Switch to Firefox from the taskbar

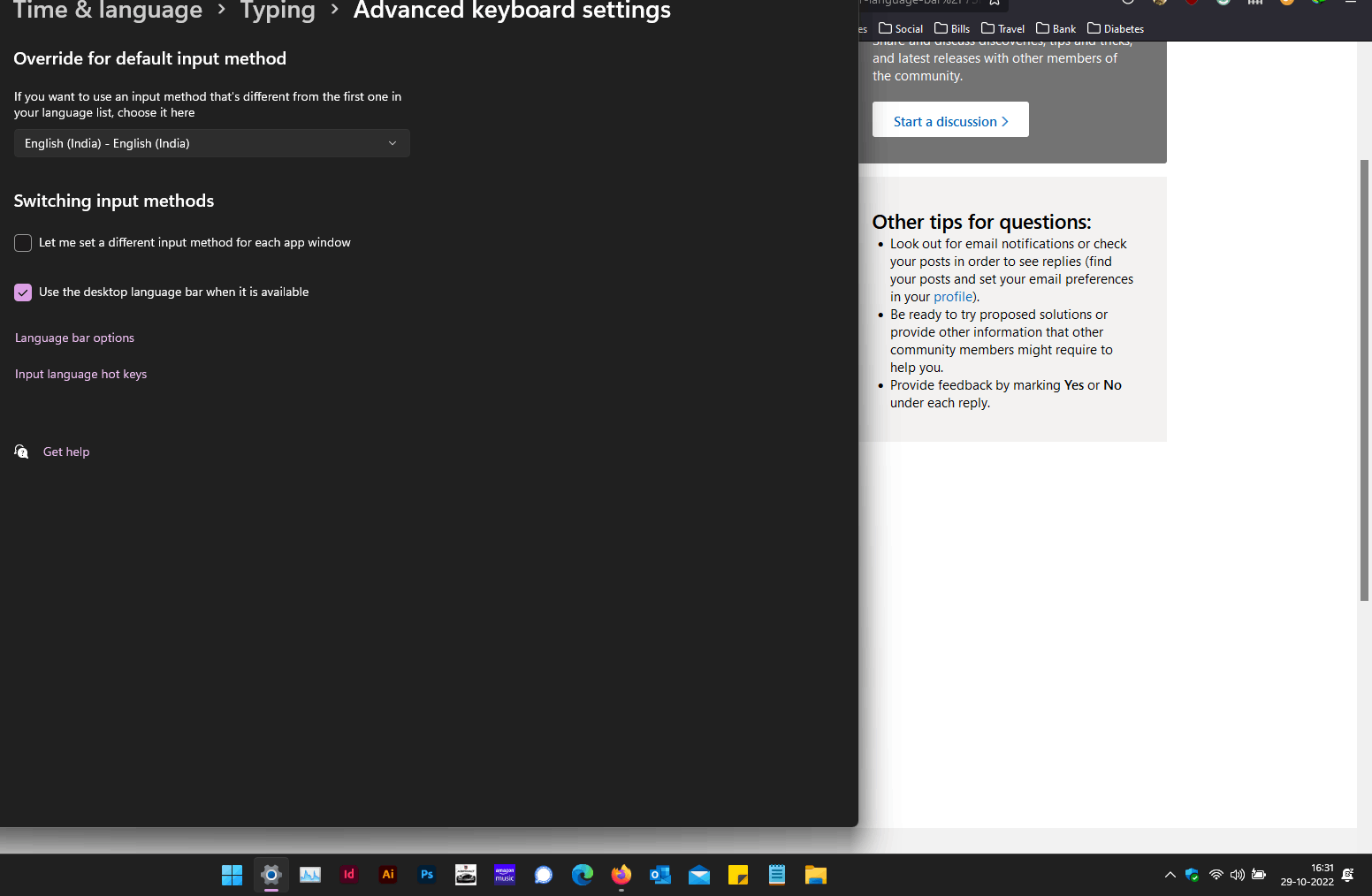pyautogui.click(x=621, y=875)
